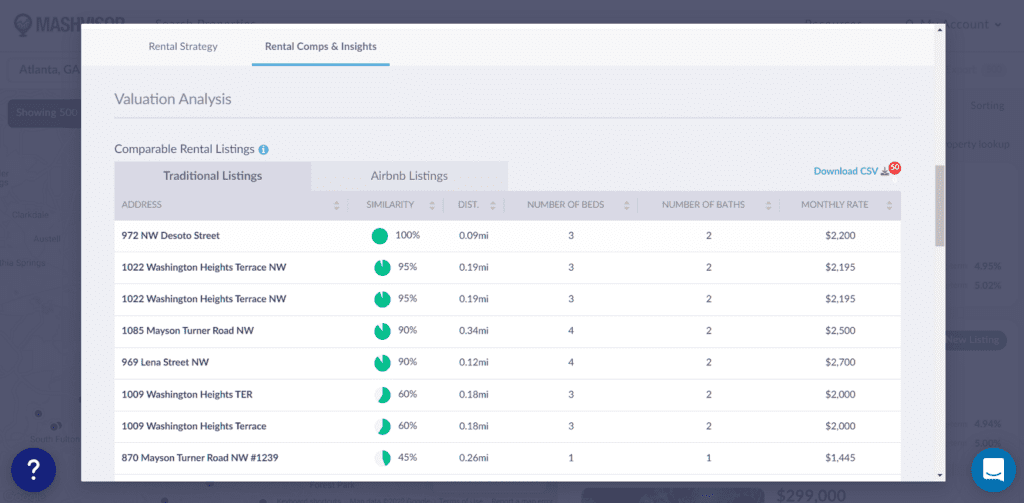The width and height of the screenshot is (1024, 503).
Task: Sort by Monthly Rate column arrows
Action: pos(889,206)
